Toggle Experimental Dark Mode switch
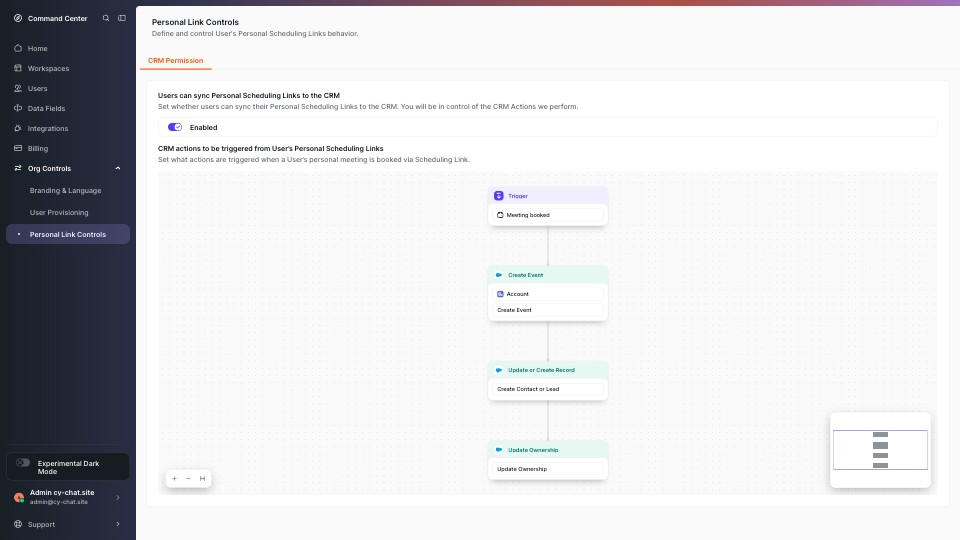 23,463
